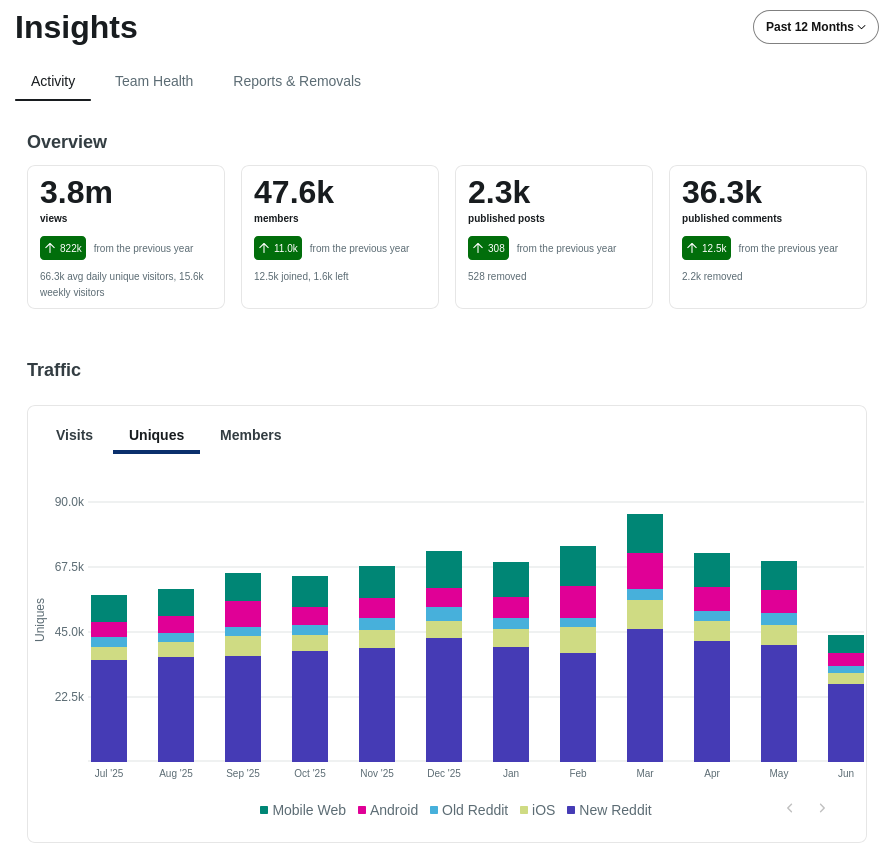
Task: Click the 36.3k published comments figure
Action: pyautogui.click(x=722, y=192)
